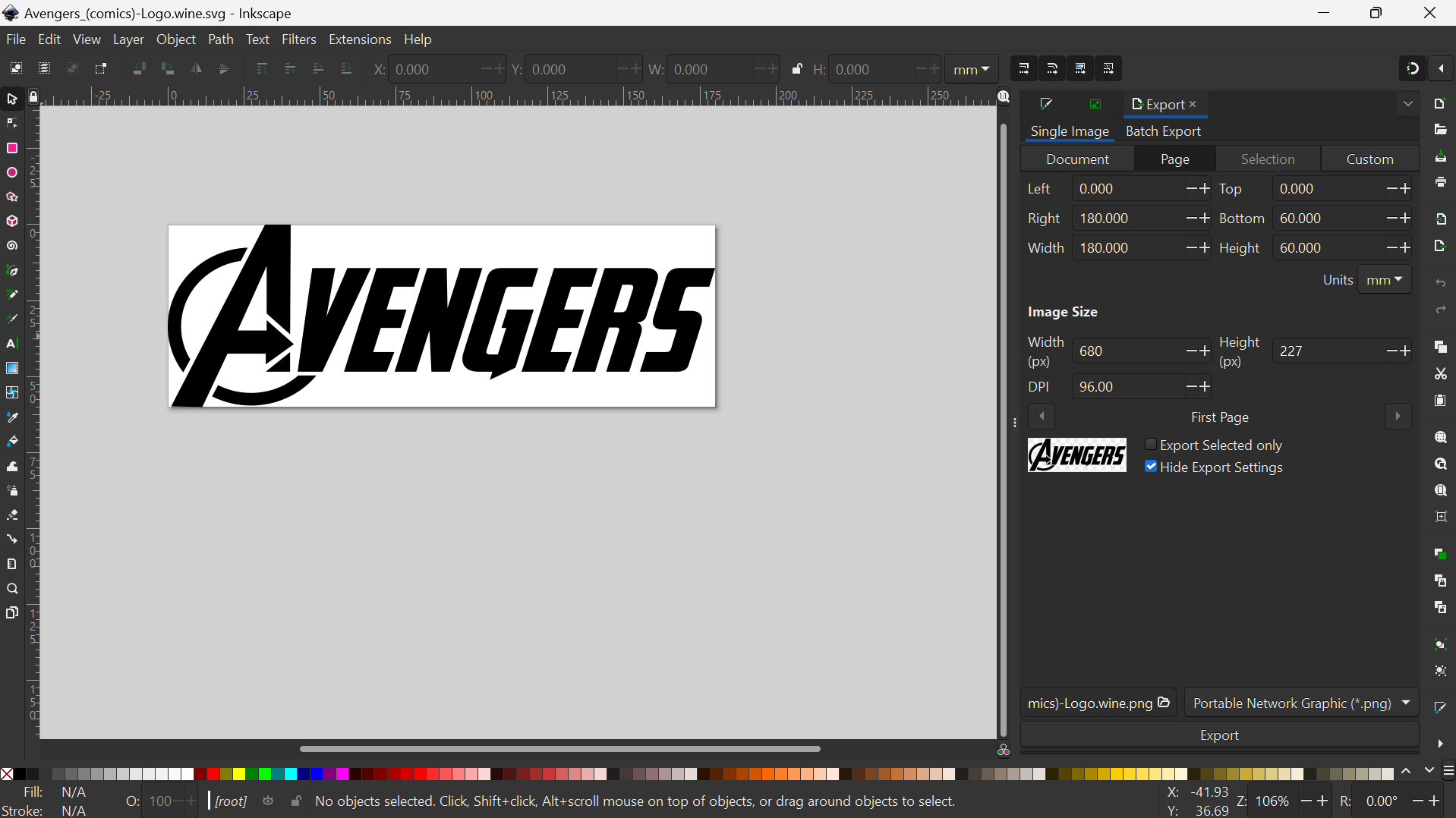Toggle move gradients with objects
Image resolution: width=1456 pixels, height=818 pixels.
1080,68
